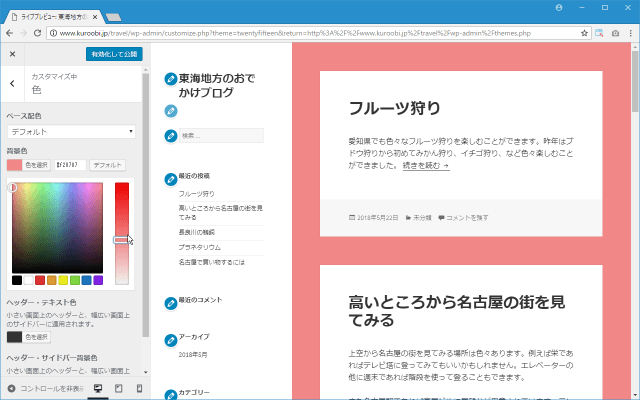Pick the green palette swatch

pos(75,280)
